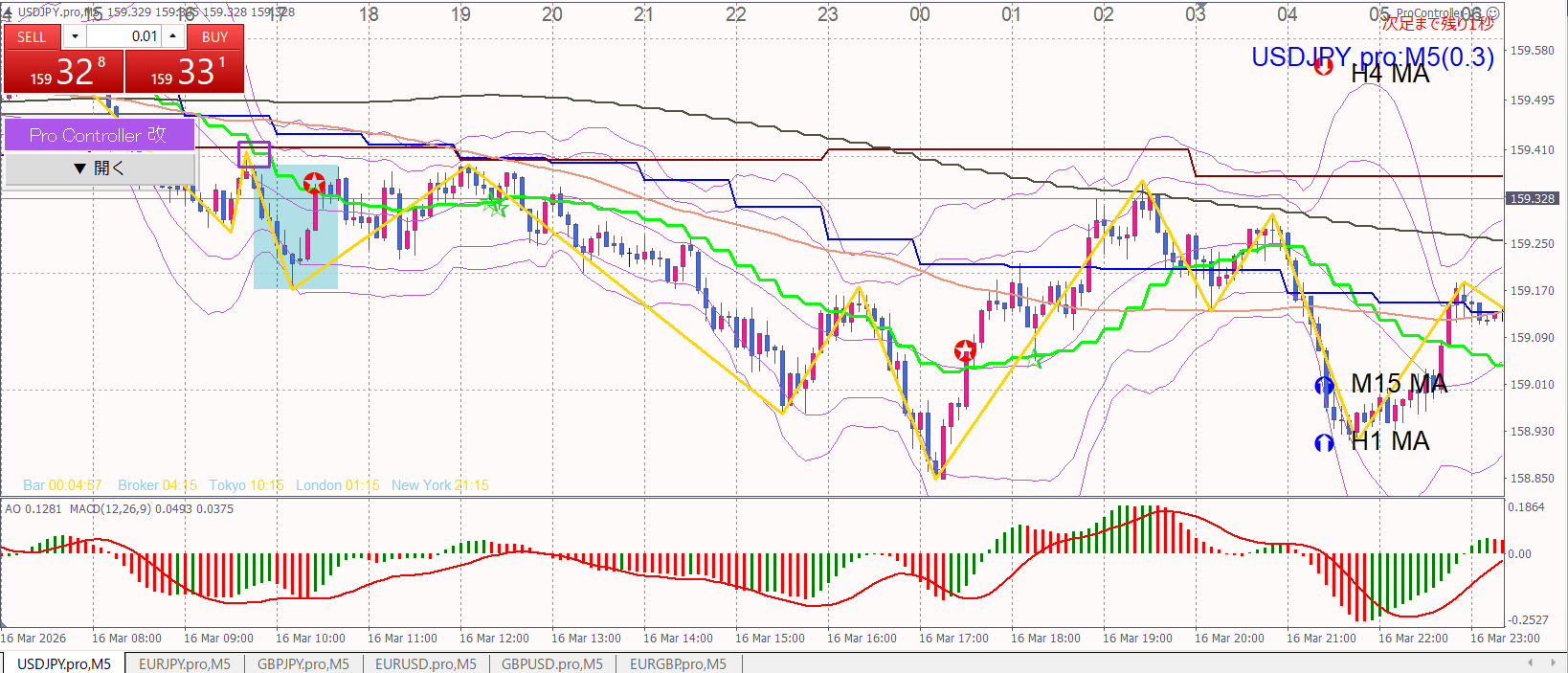Click the 0.01 lot volume field

pos(124,36)
